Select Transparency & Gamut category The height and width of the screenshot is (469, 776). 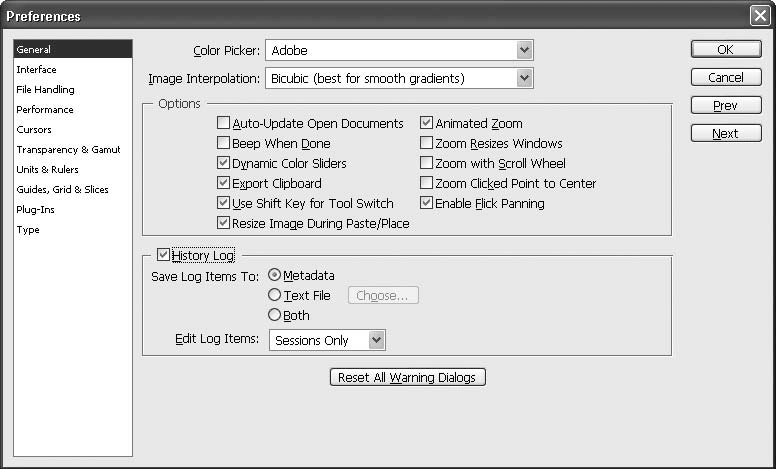68,150
